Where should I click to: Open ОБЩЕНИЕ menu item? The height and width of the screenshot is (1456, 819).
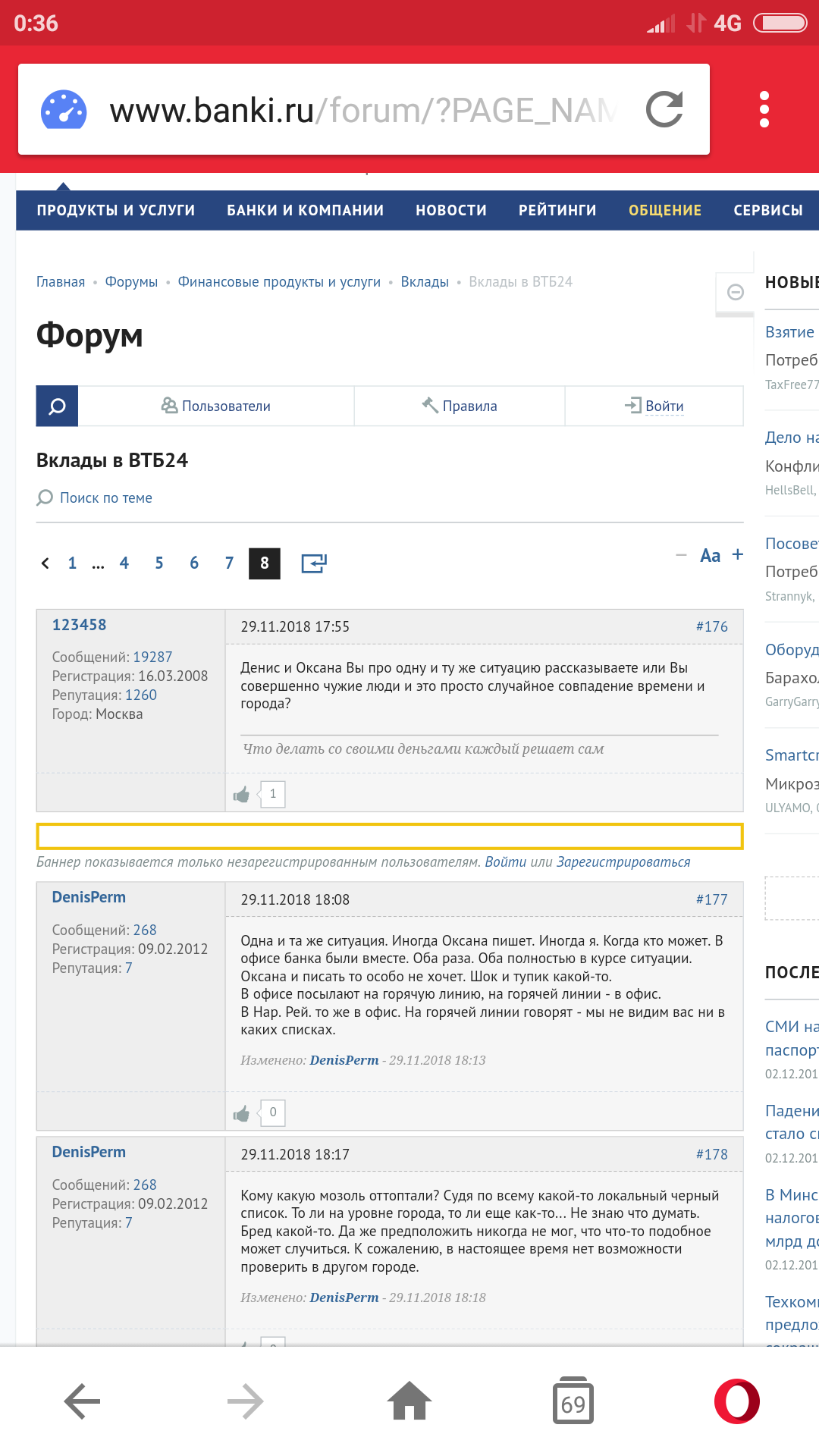pyautogui.click(x=665, y=210)
